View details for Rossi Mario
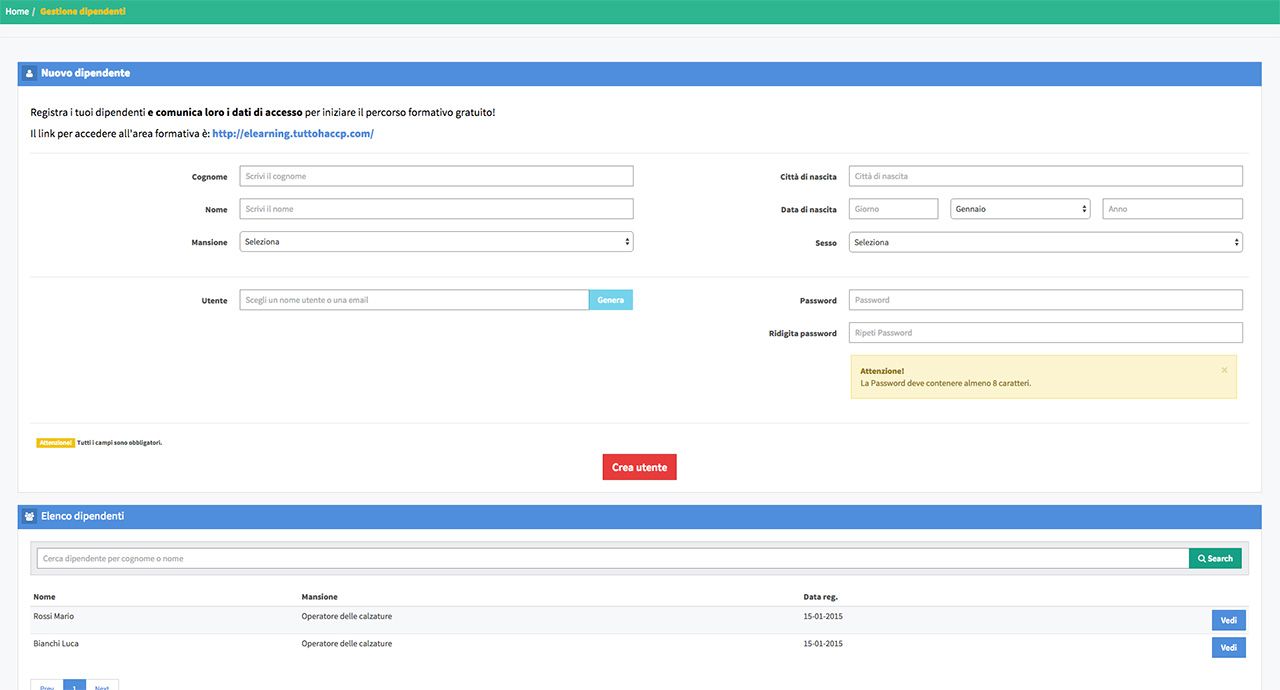This screenshot has width=1280, height=690. point(1228,621)
